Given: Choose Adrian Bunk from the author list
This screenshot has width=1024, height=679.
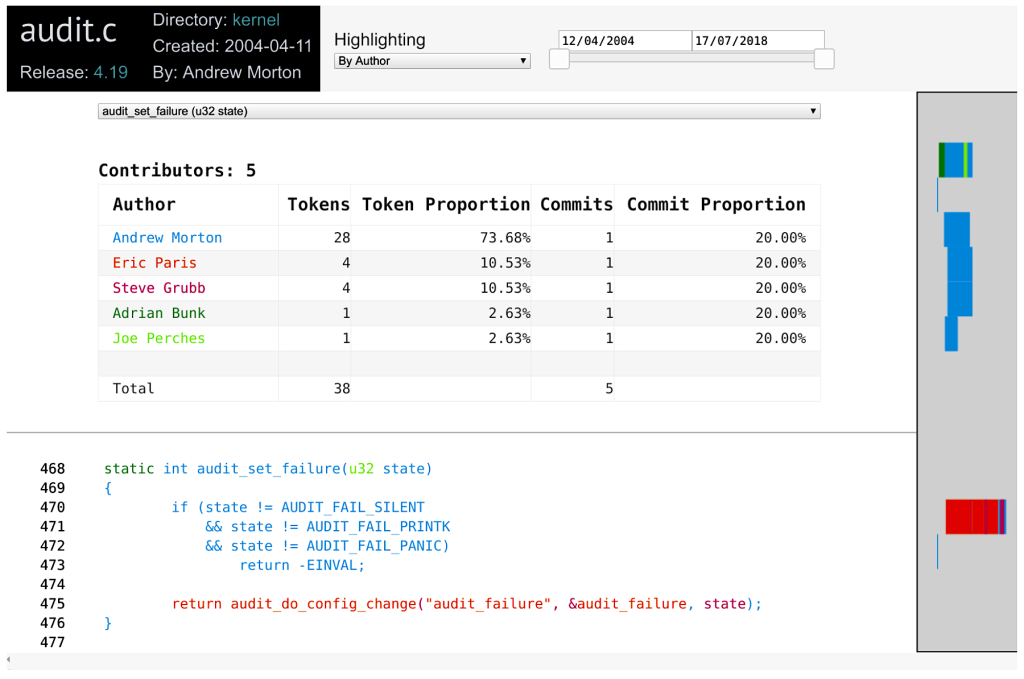Looking at the screenshot, I should coord(158,313).
